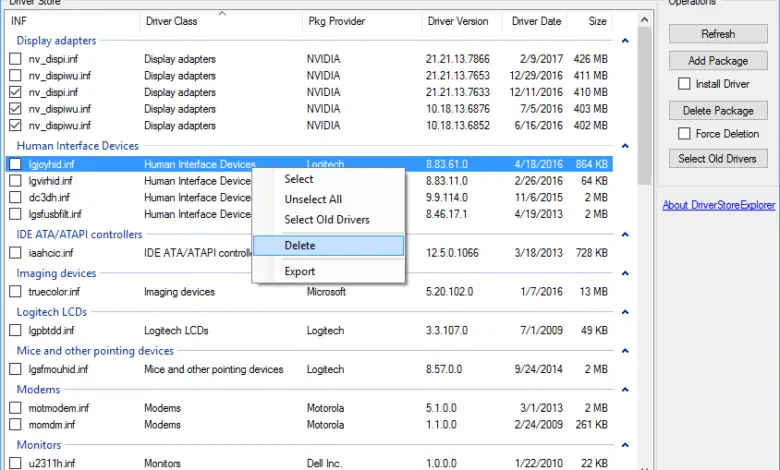Collapse the Modems group

(x=625, y=391)
